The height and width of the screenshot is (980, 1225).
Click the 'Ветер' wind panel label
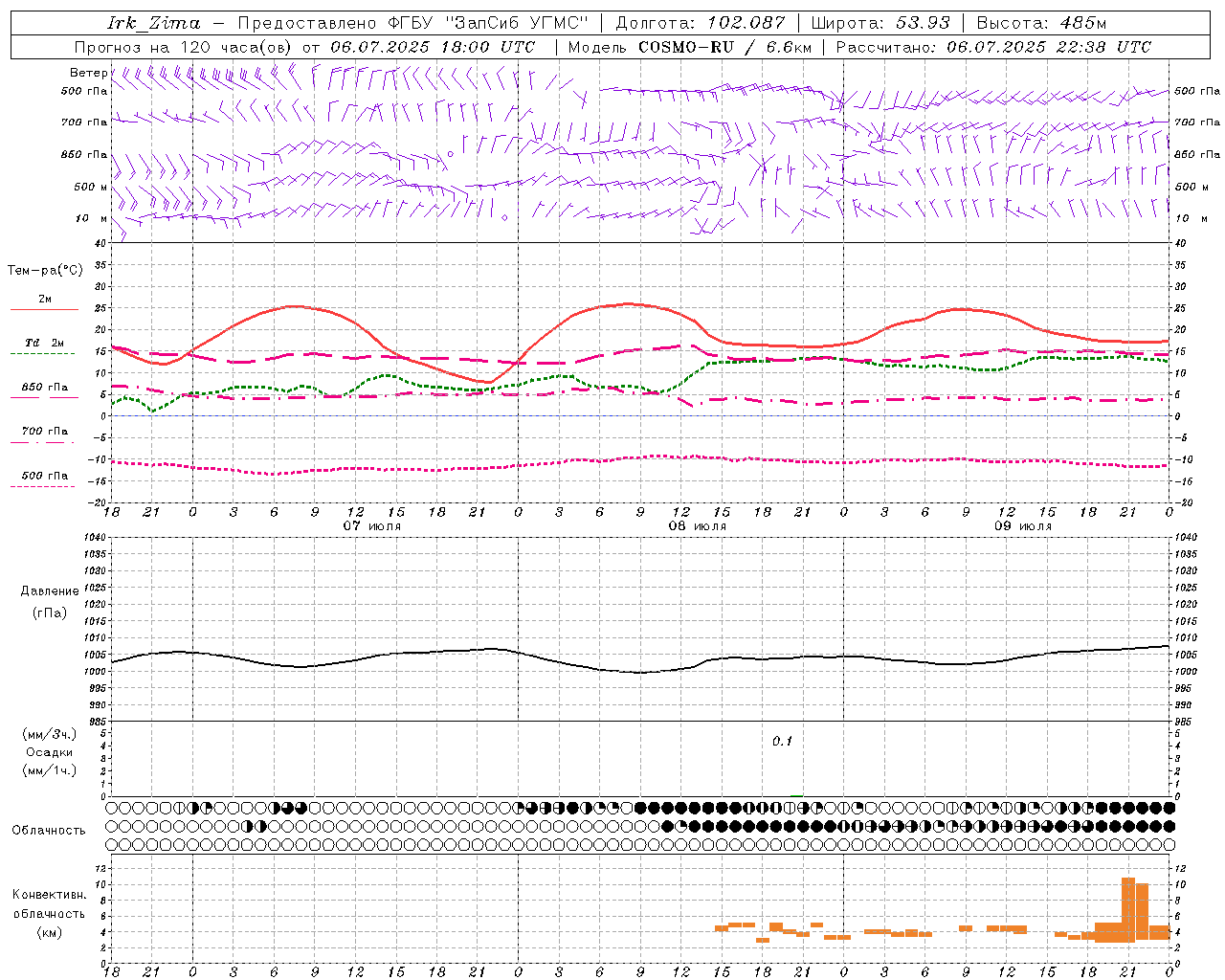pos(89,73)
